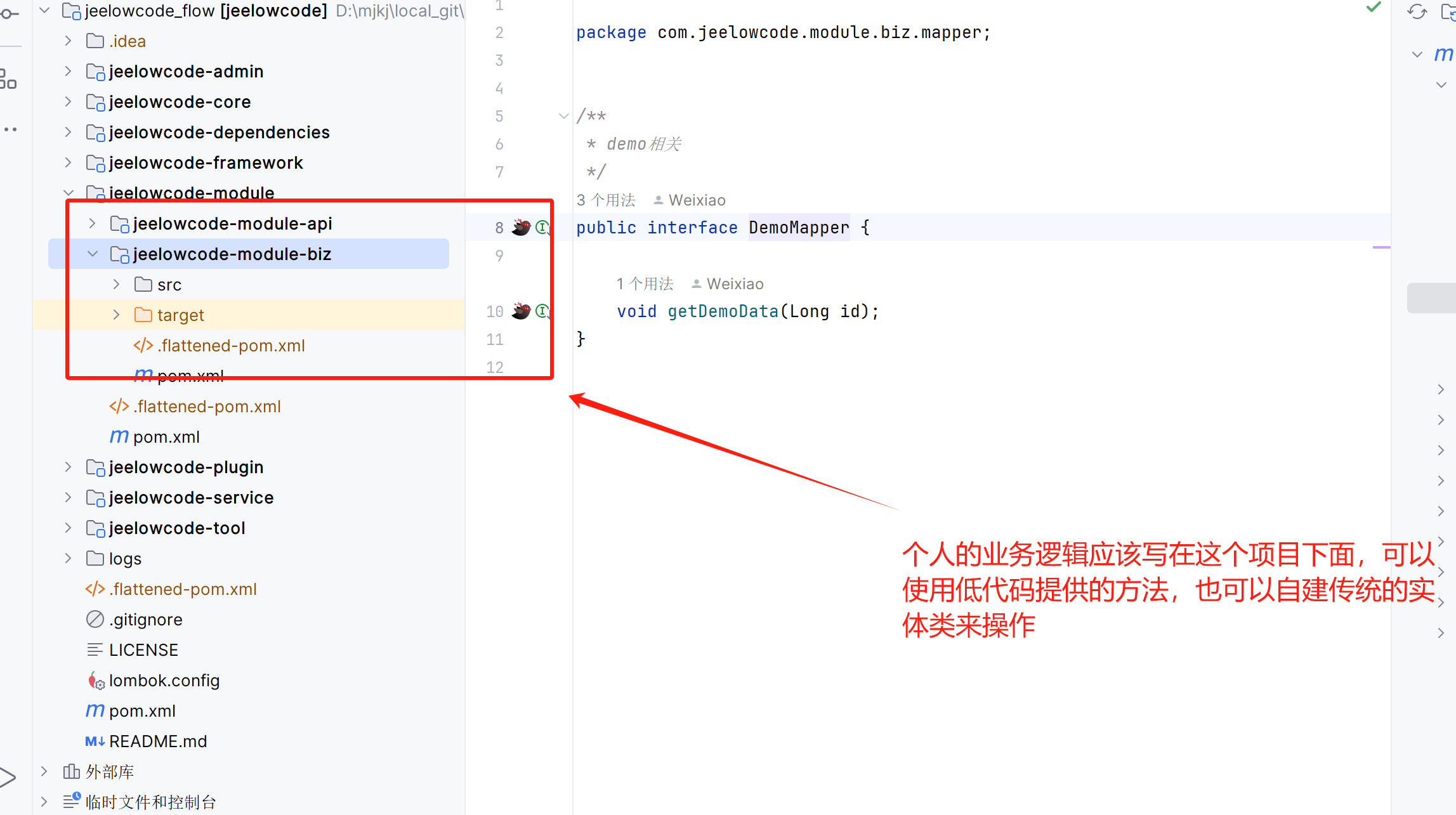Screen dimensions: 1456x815
Task: Expand jeelowcode-module-api chevron
Action: click(x=93, y=224)
